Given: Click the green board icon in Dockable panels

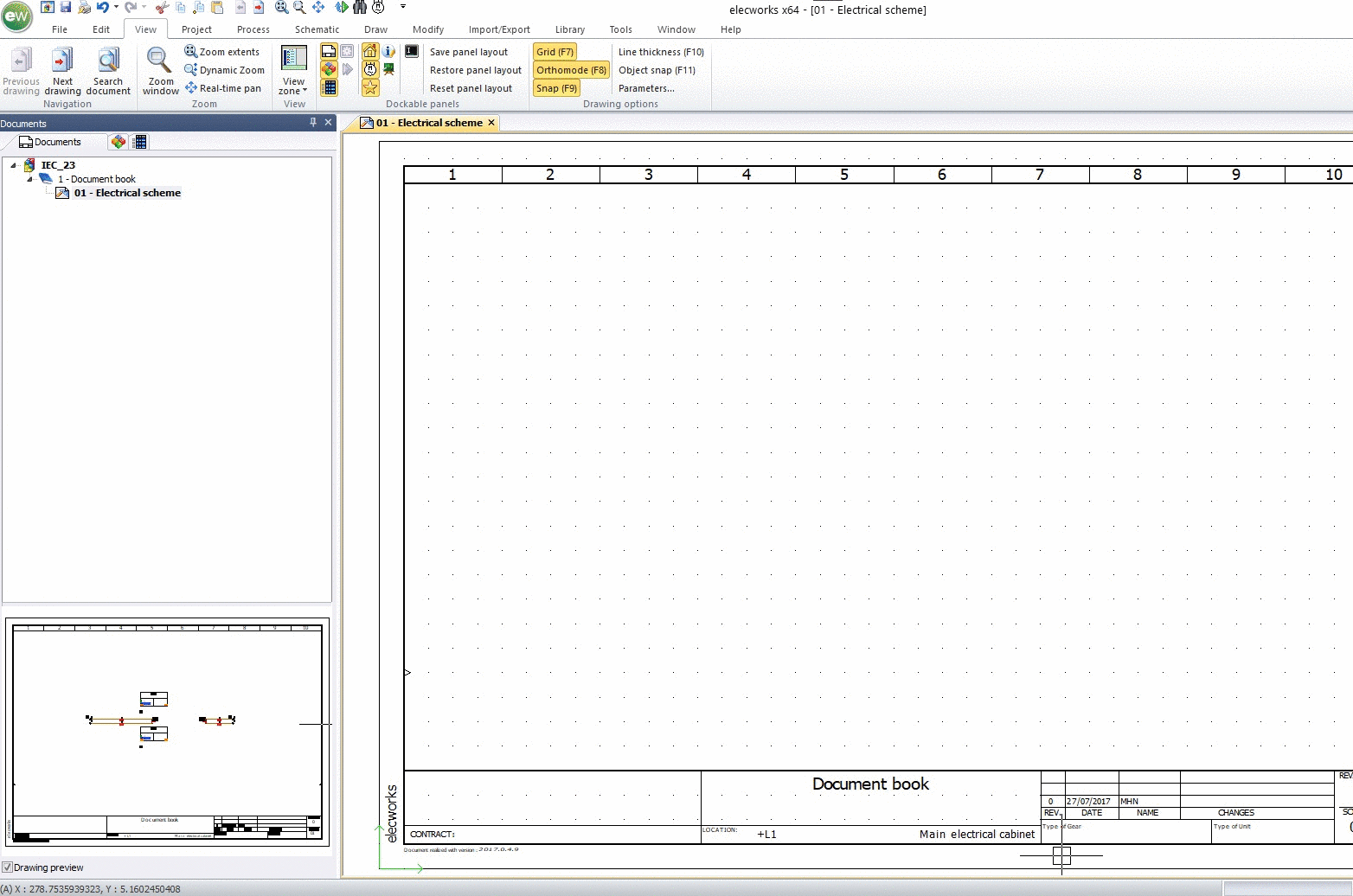Looking at the screenshot, I should tap(389, 69).
